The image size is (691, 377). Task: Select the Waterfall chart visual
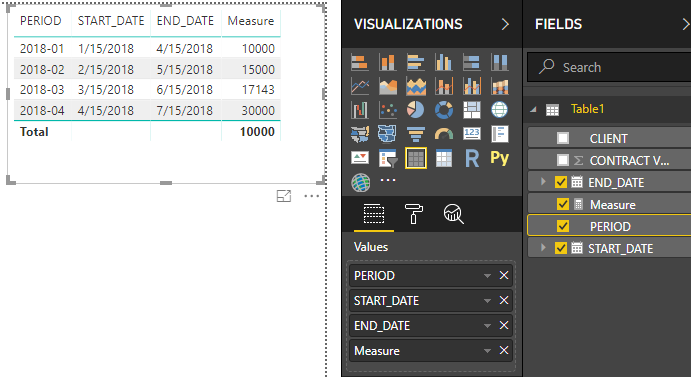point(360,110)
